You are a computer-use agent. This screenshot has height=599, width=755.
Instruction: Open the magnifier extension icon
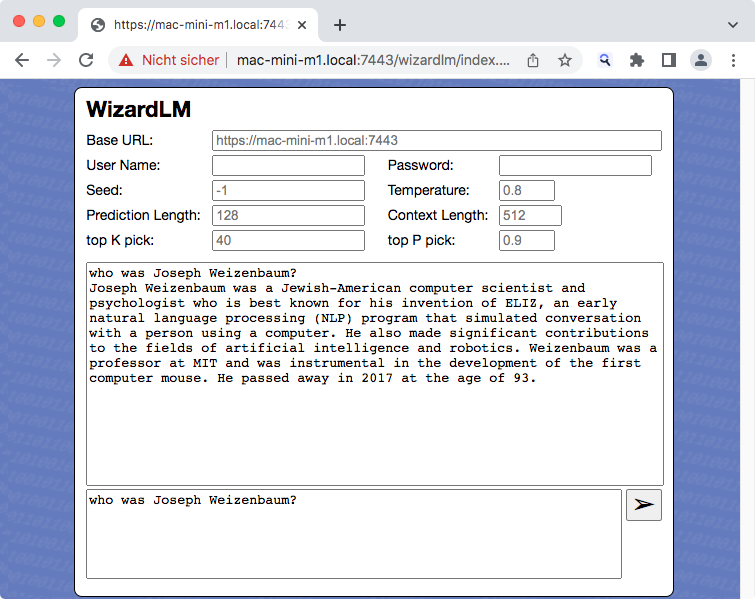point(605,60)
